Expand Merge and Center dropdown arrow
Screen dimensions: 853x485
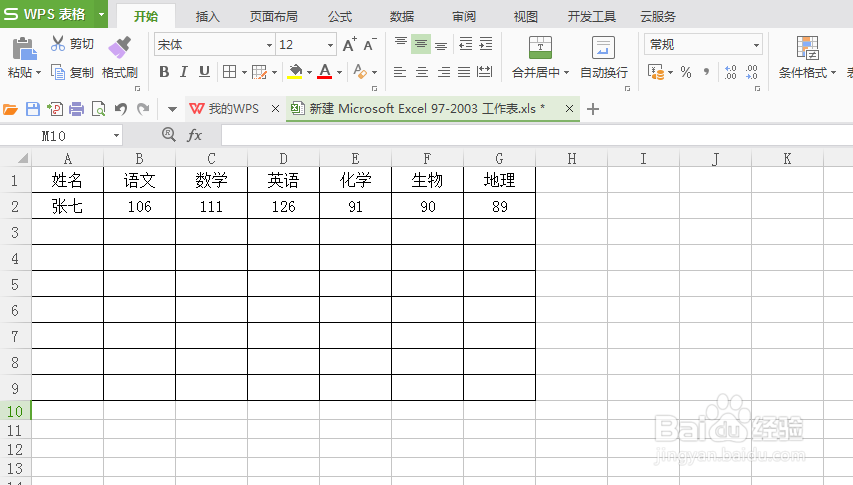(566, 72)
